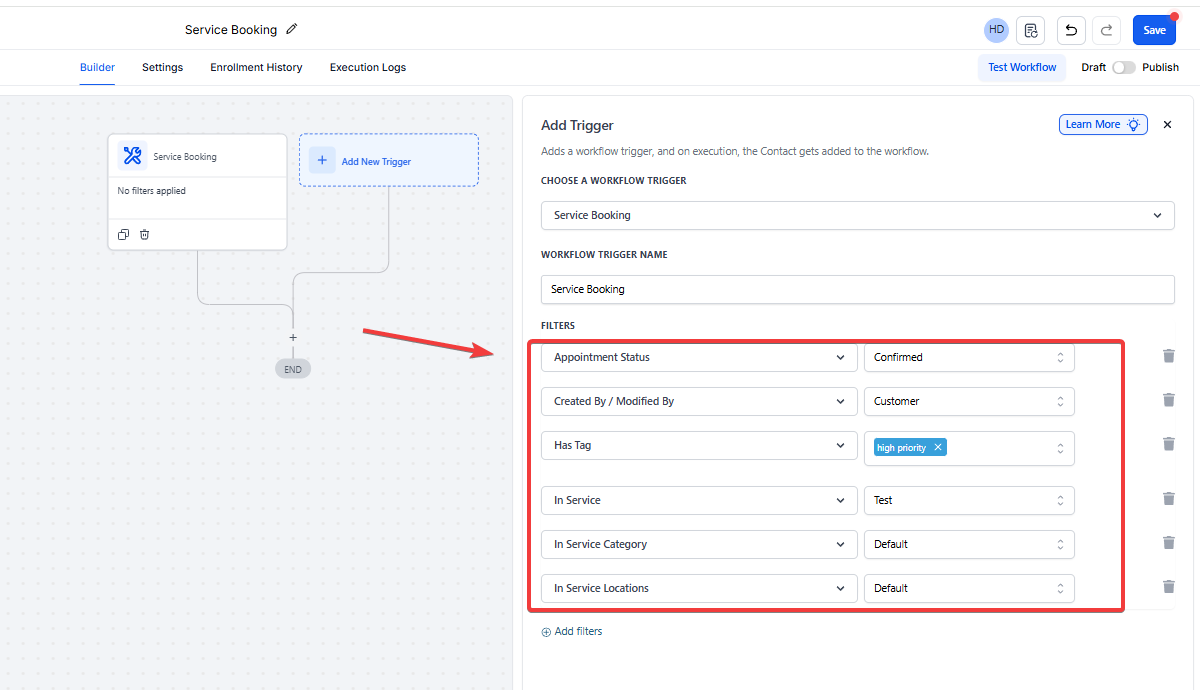Click the Workflow Trigger Name input field

coord(857,289)
